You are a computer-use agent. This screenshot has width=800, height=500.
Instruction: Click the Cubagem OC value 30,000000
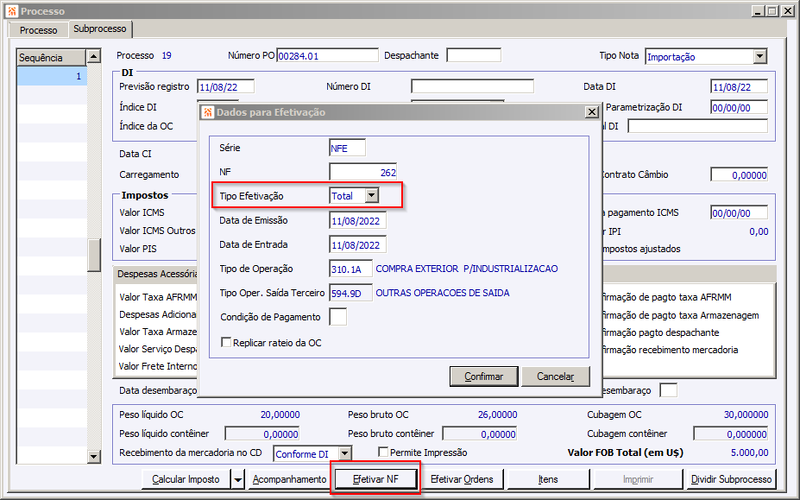(x=746, y=415)
